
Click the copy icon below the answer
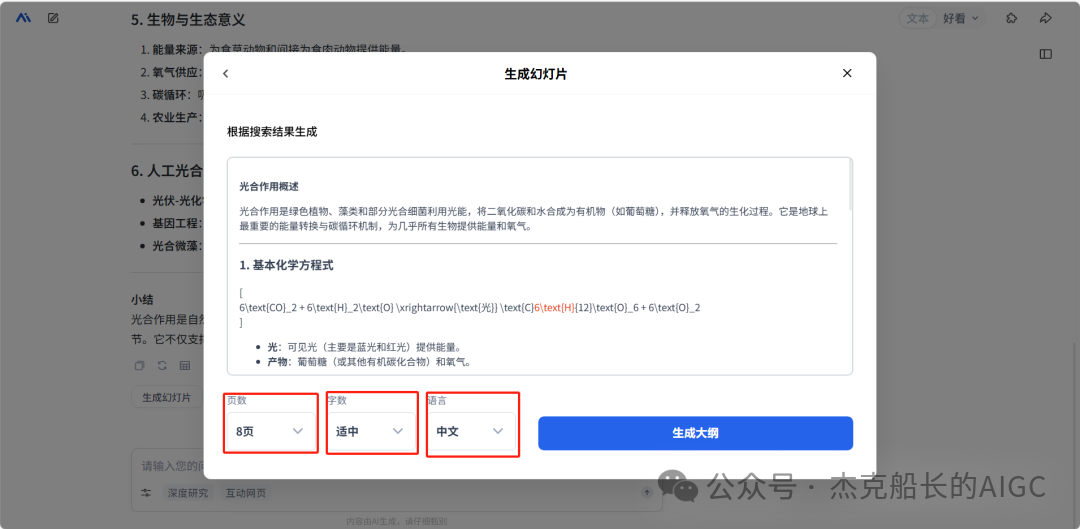(139, 366)
